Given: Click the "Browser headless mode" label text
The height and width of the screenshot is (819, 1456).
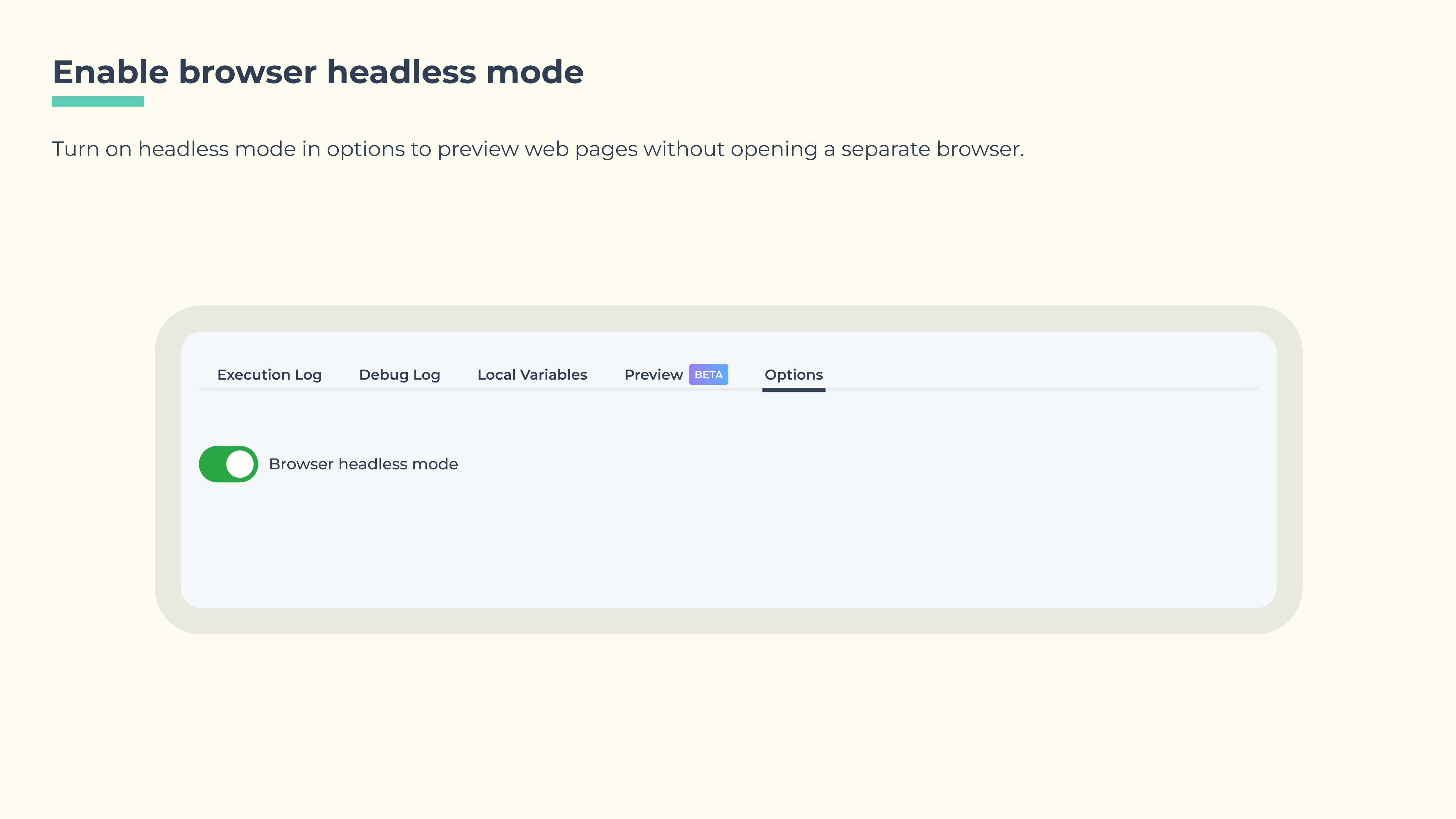Looking at the screenshot, I should pyautogui.click(x=363, y=464).
